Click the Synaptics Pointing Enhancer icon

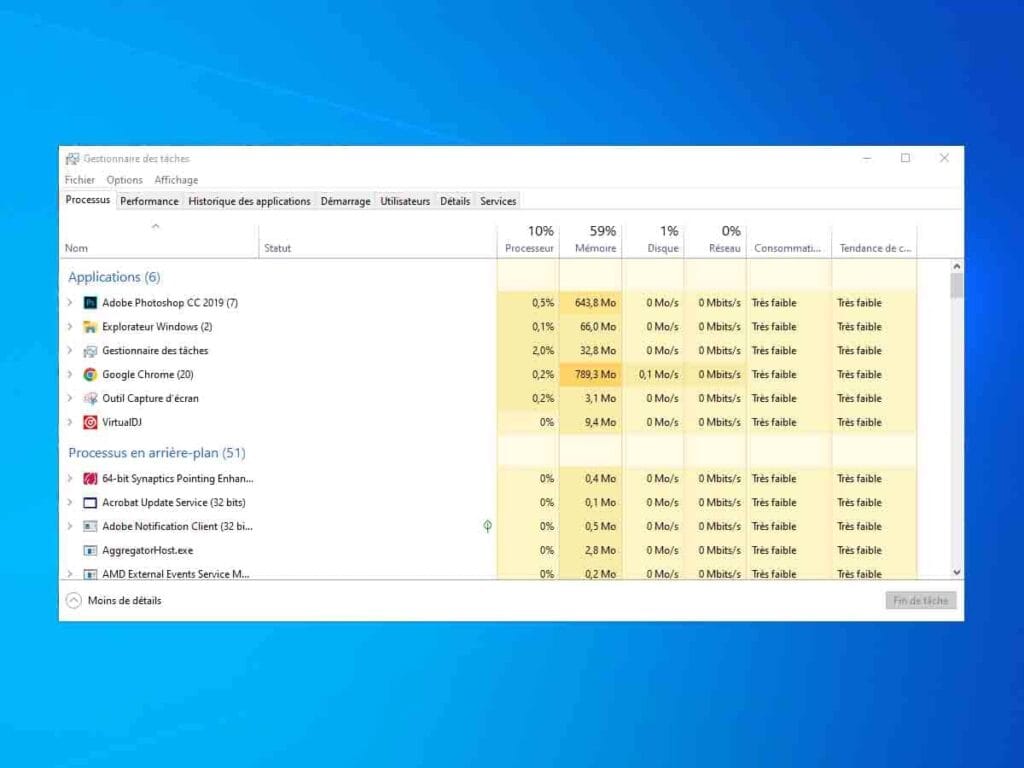pyautogui.click(x=90, y=479)
